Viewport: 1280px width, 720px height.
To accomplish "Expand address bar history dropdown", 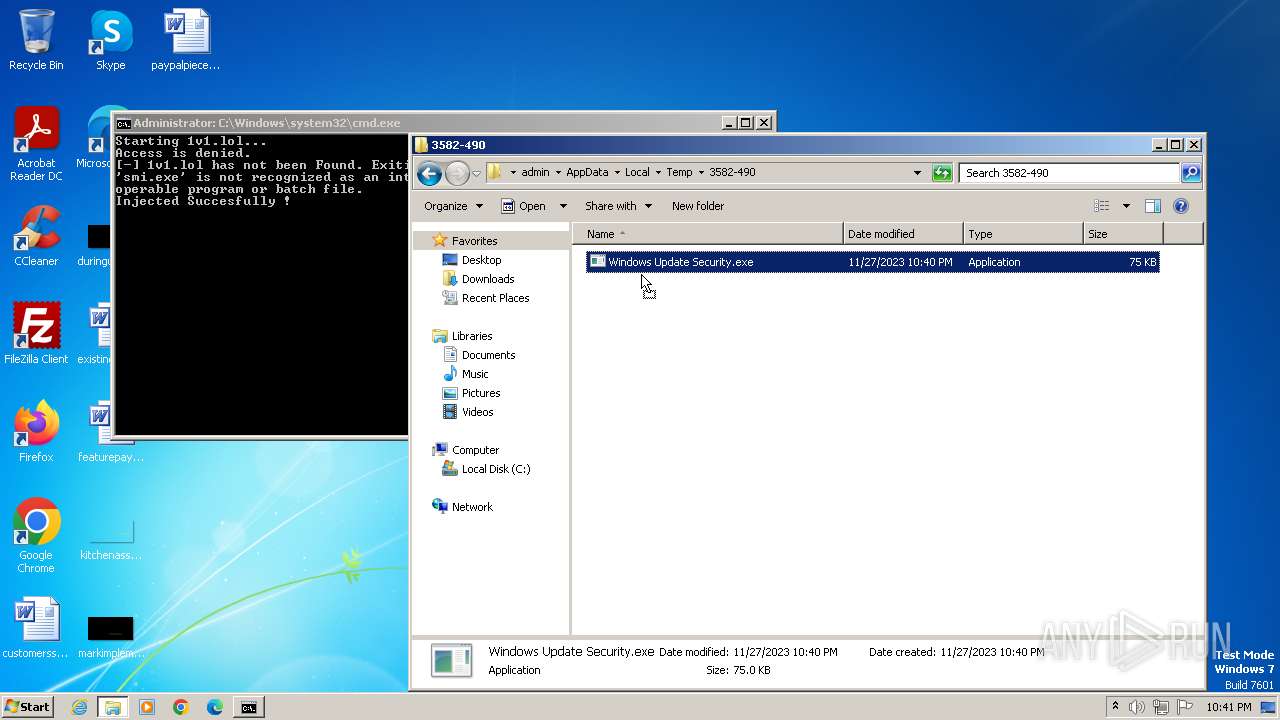I will pos(917,173).
